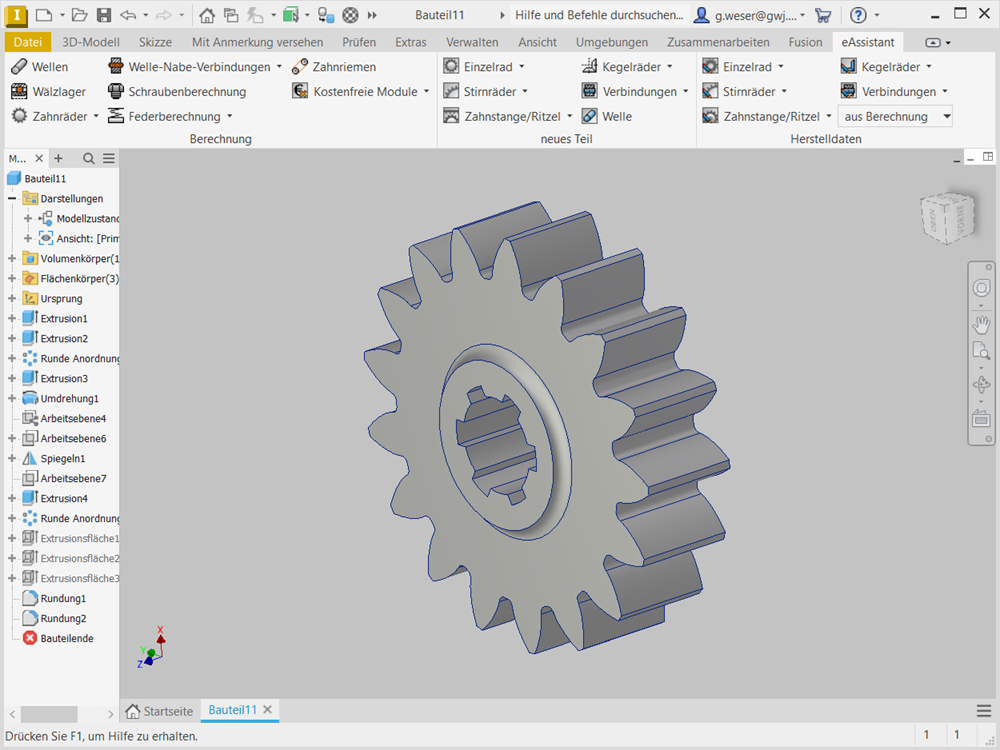
Task: Click the Welle icon under neues Teil
Action: (590, 117)
